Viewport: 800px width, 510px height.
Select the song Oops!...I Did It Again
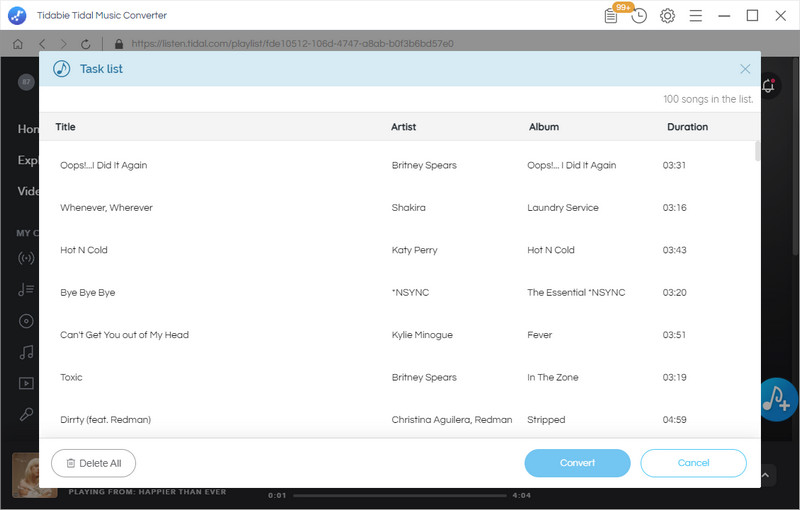pyautogui.click(x=104, y=165)
